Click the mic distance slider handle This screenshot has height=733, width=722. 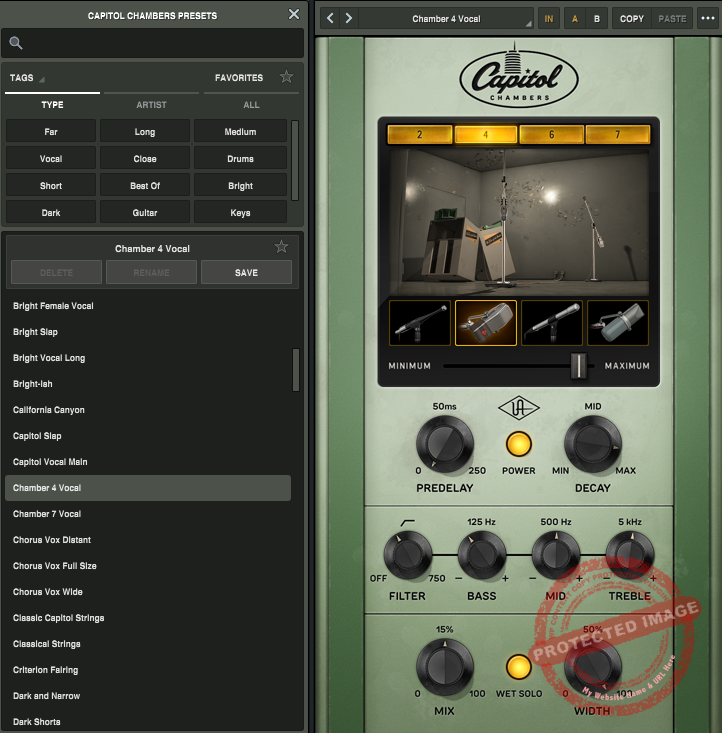point(578,366)
